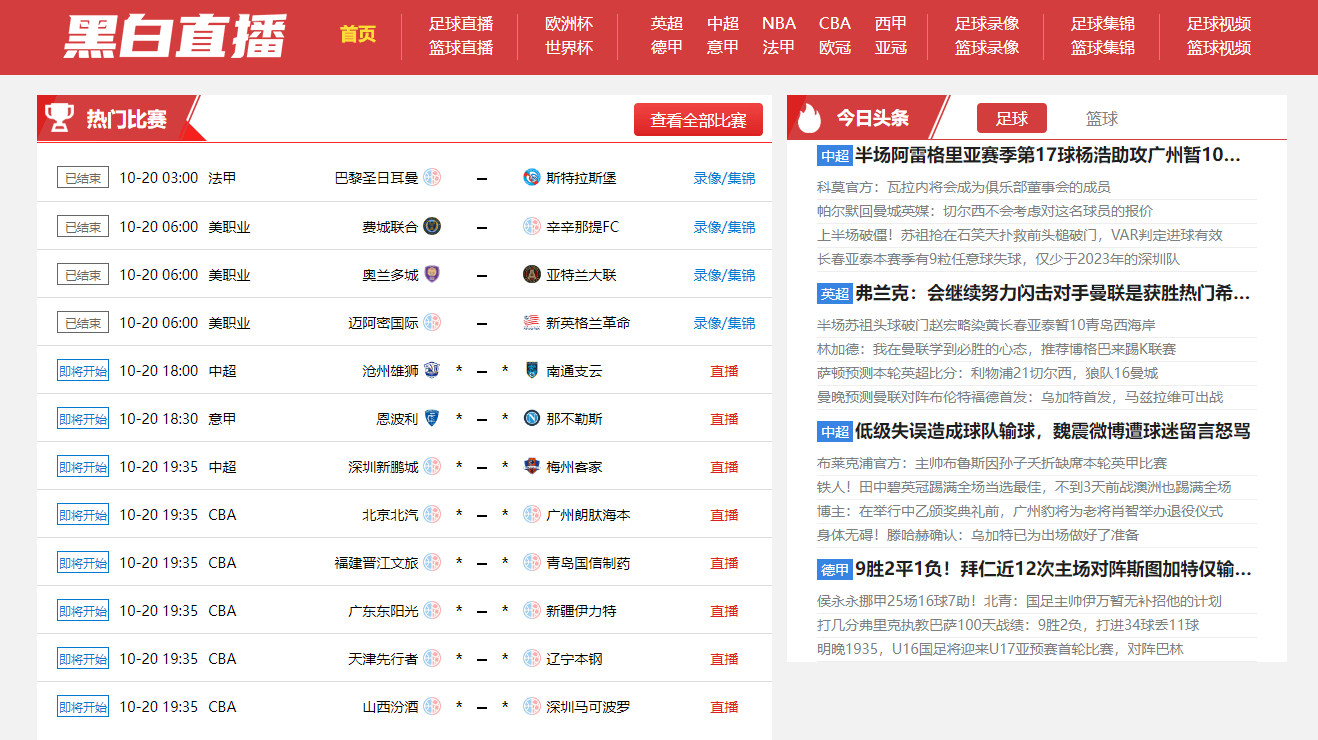Go to 足球直播 in the top navigation
The image size is (1318, 740).
click(x=461, y=23)
